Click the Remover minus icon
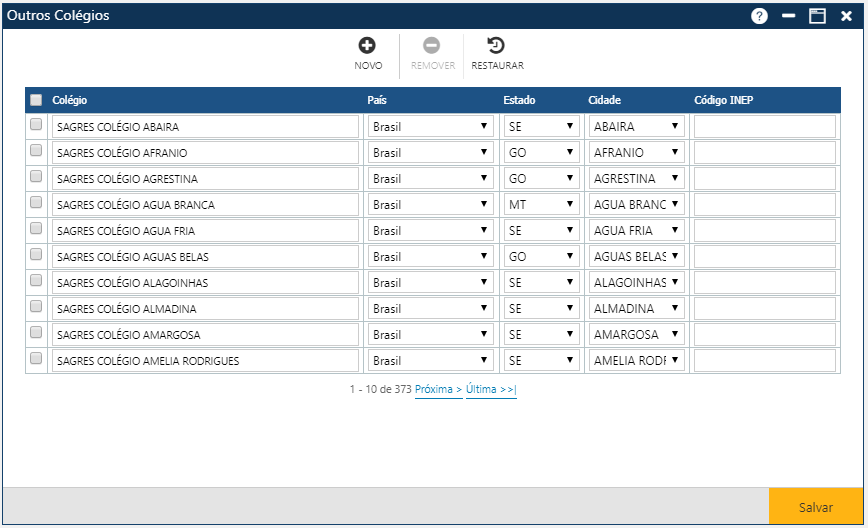 click(432, 46)
